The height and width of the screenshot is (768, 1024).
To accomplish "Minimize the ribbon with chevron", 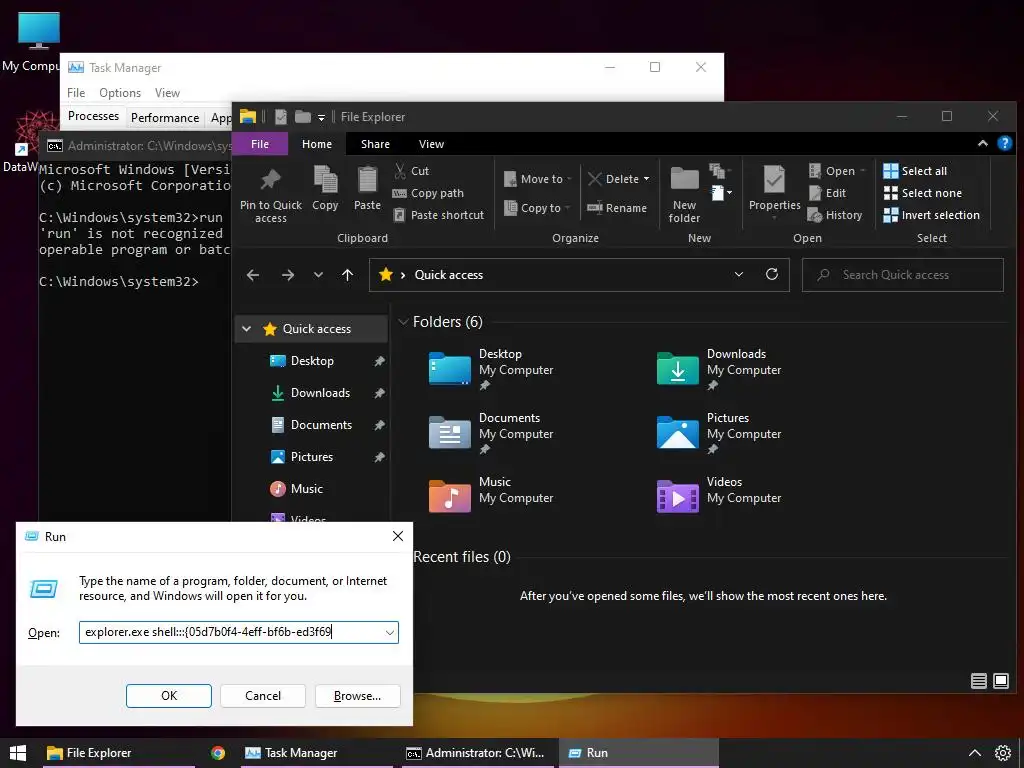I will point(982,144).
